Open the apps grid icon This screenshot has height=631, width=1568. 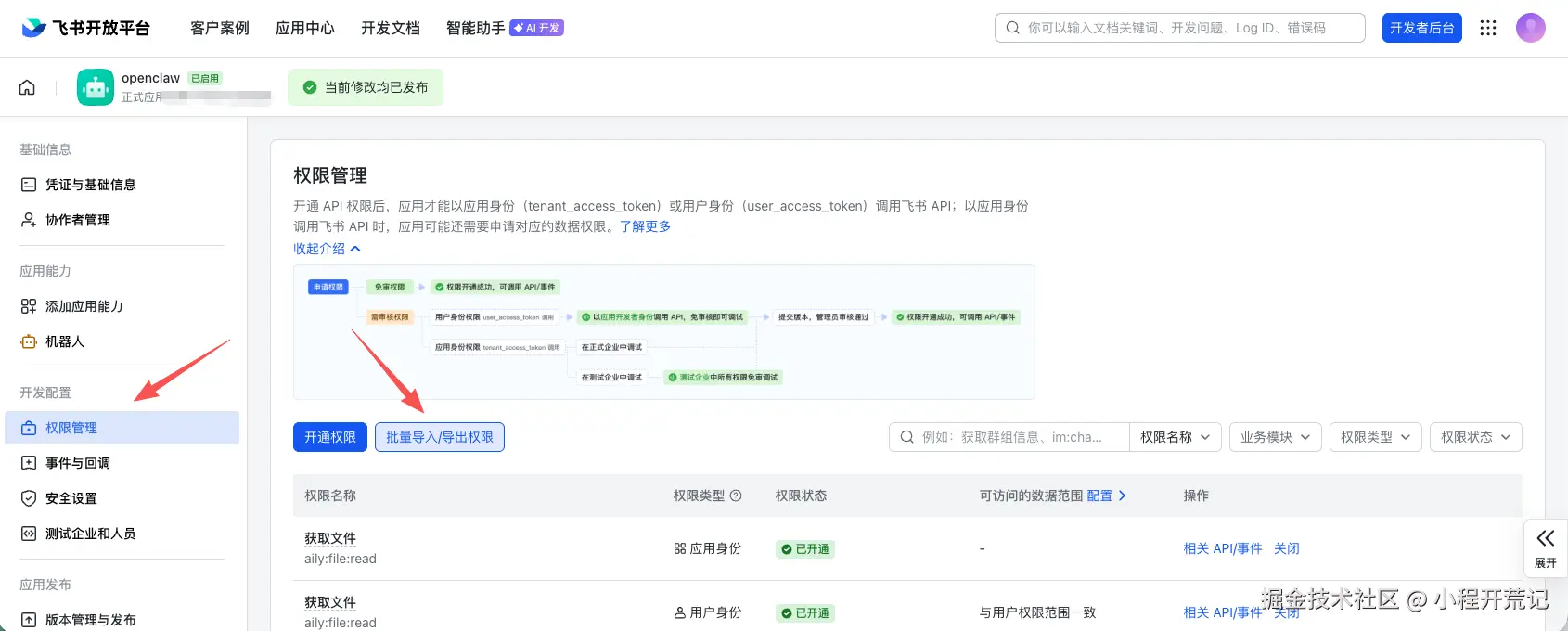pos(1488,28)
